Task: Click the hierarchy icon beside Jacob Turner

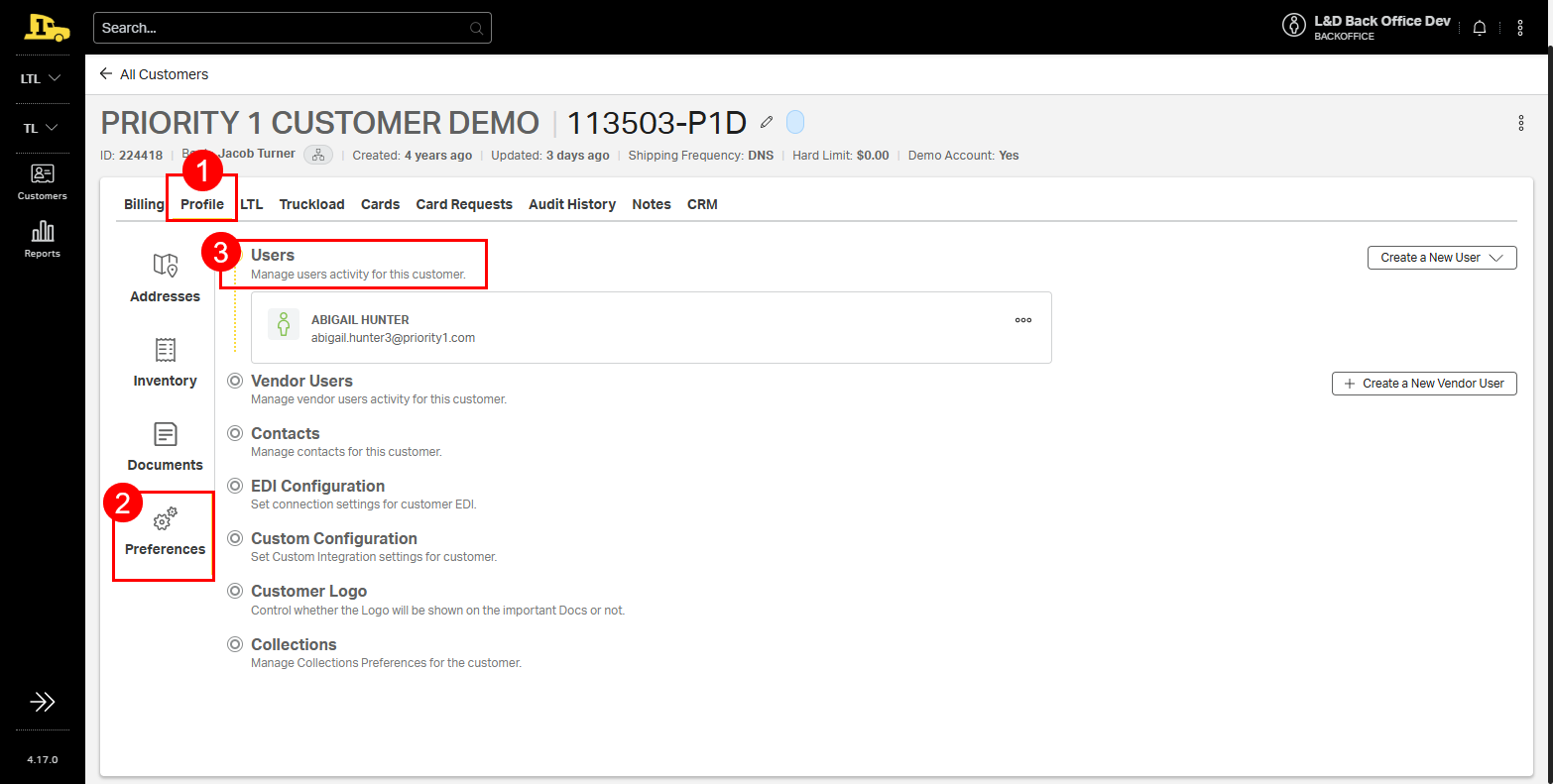Action: coord(318,155)
